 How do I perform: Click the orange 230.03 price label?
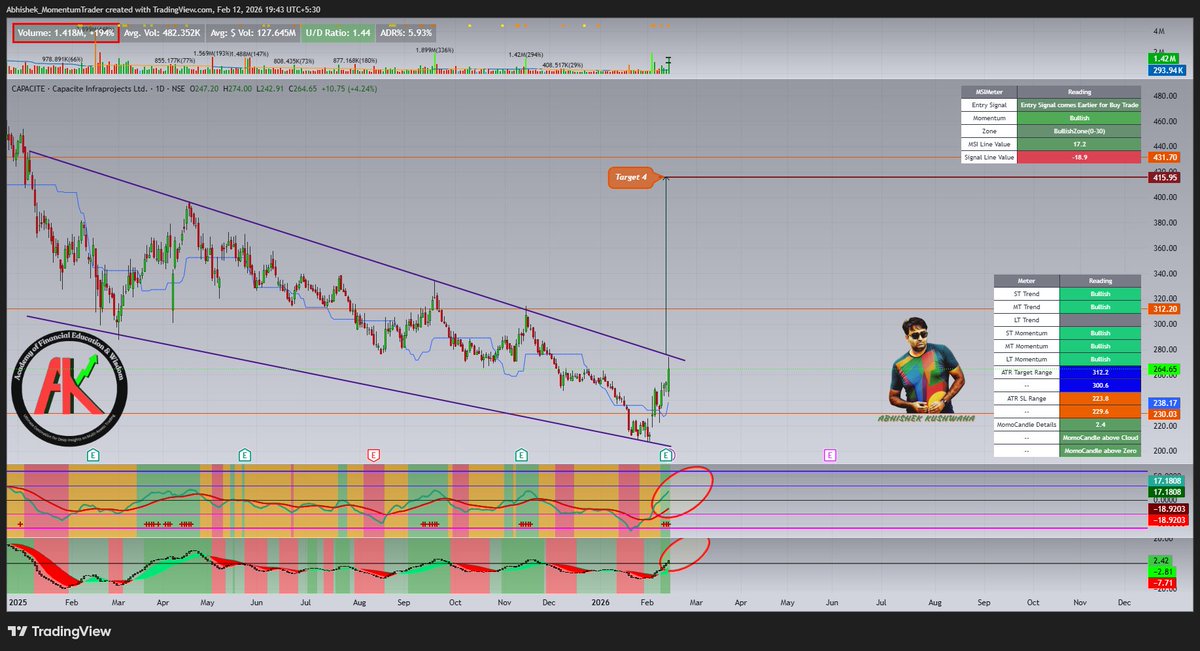pos(1166,414)
